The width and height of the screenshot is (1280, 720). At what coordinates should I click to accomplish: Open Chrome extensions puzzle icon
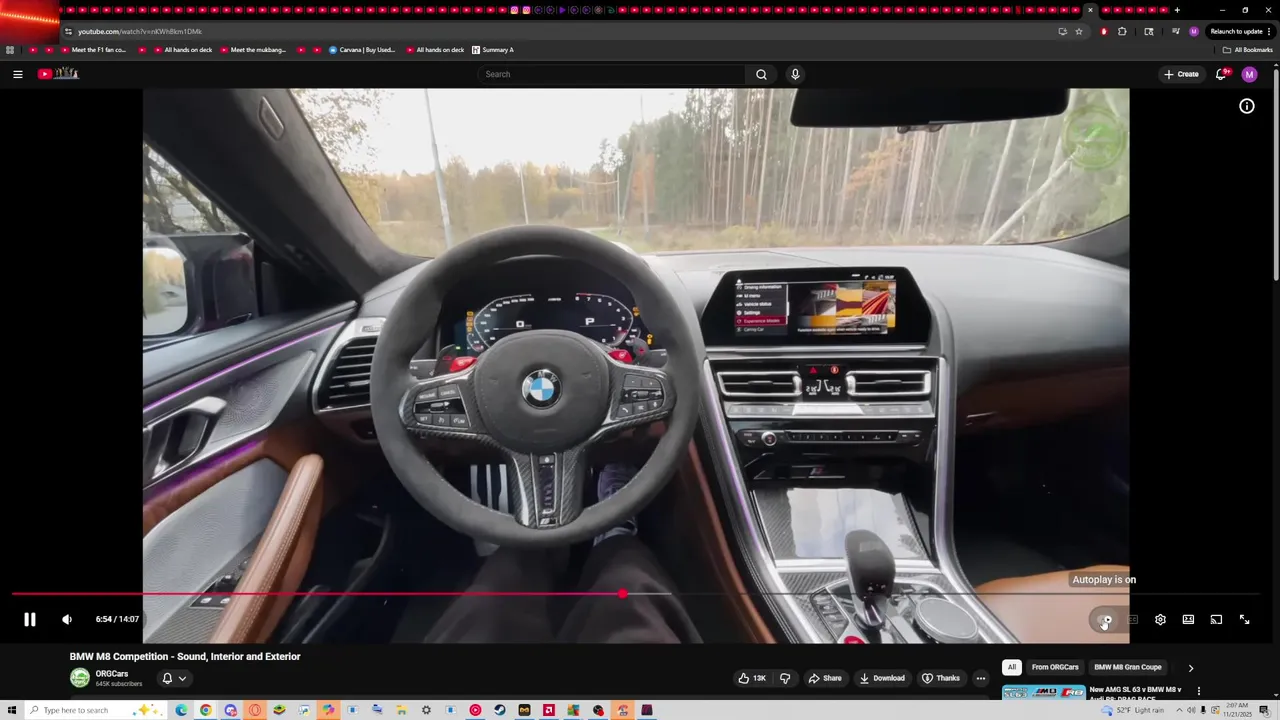click(x=1122, y=31)
